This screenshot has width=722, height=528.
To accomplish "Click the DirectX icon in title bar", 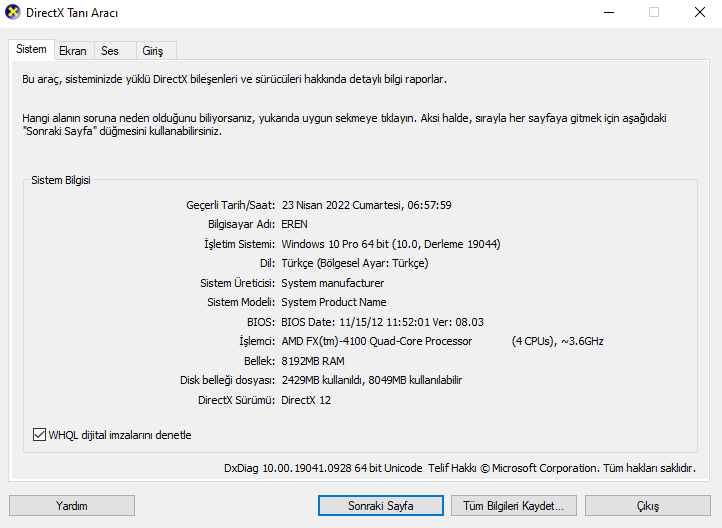I will (12, 12).
